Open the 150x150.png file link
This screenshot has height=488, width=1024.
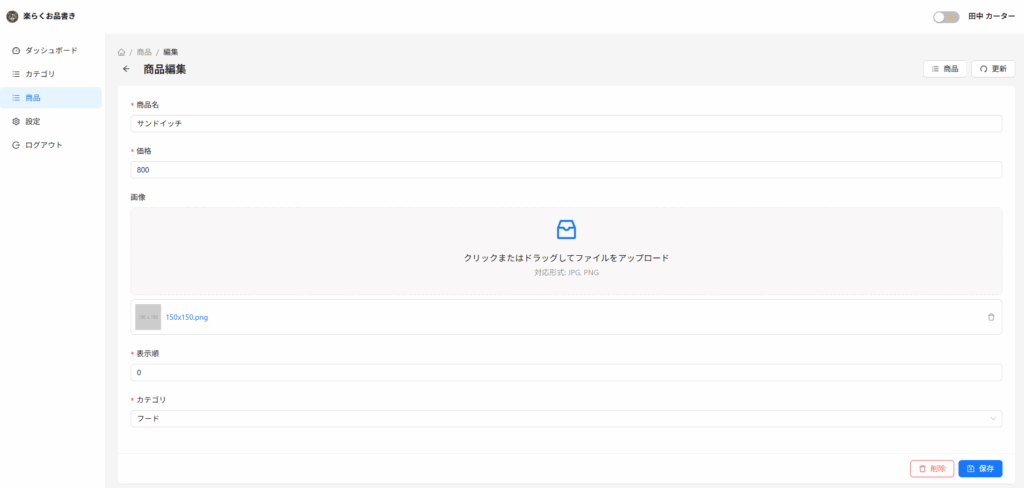click(187, 317)
